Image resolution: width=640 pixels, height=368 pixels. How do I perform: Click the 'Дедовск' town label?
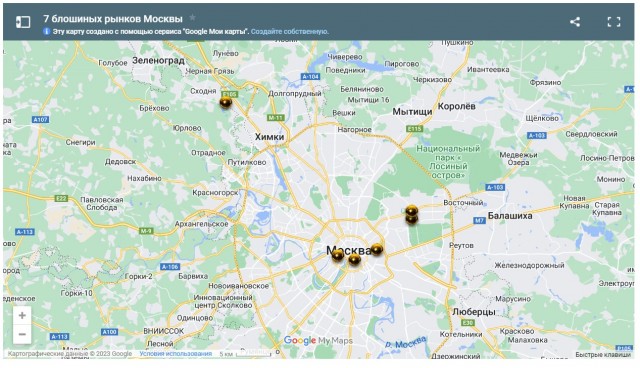click(120, 162)
